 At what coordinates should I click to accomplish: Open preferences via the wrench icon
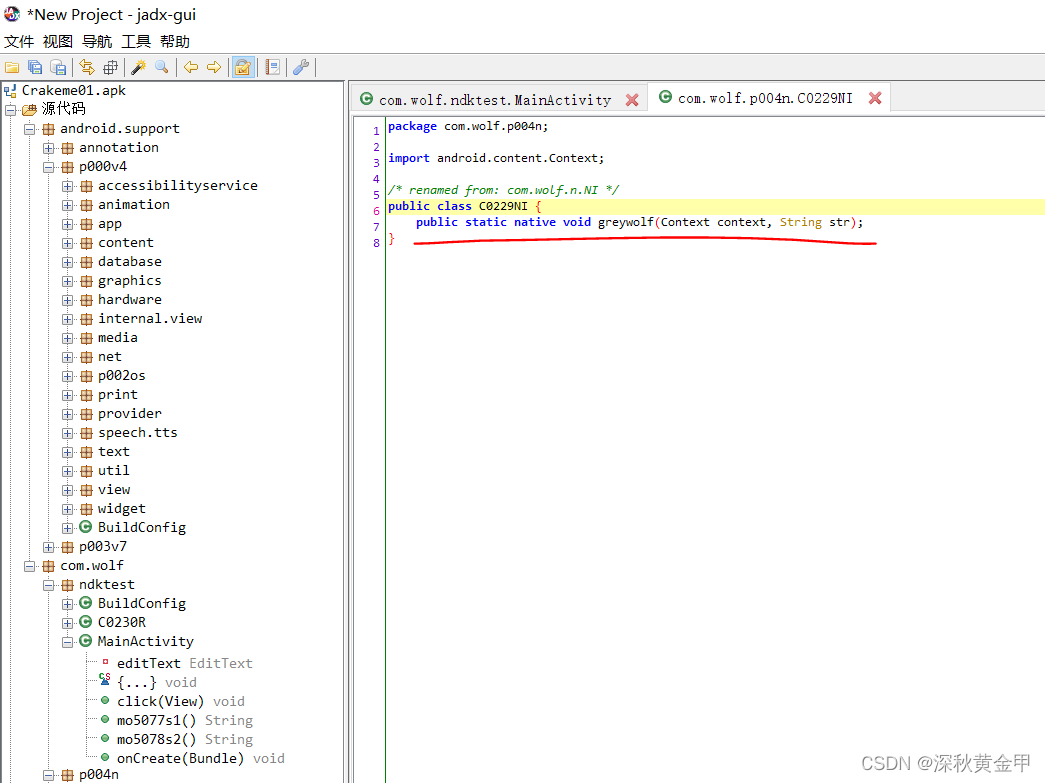(301, 67)
